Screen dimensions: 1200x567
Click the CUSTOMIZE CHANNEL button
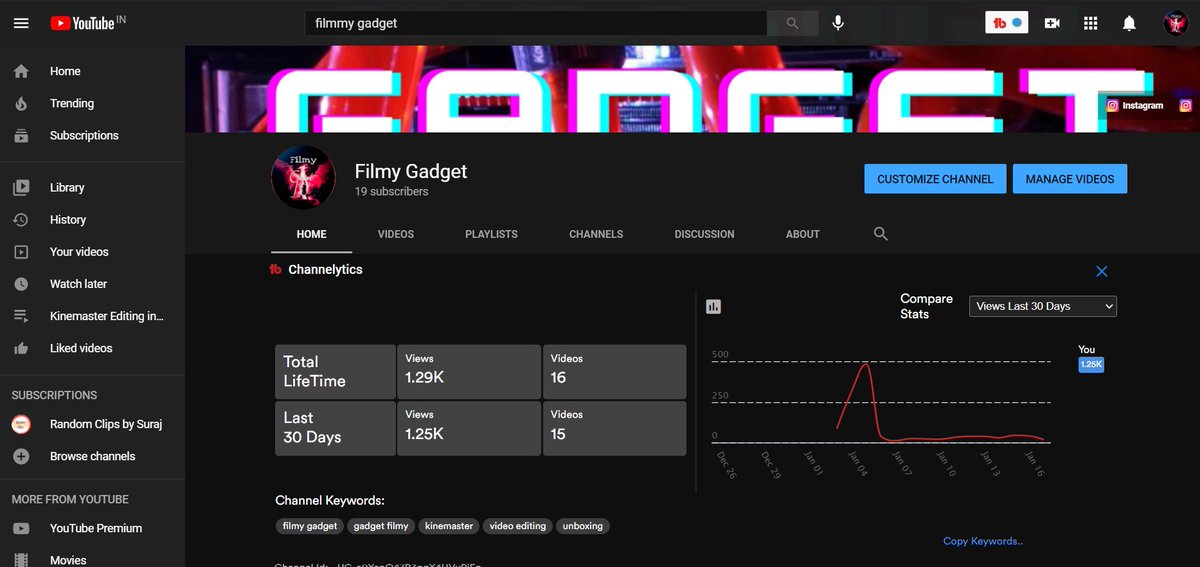click(935, 179)
